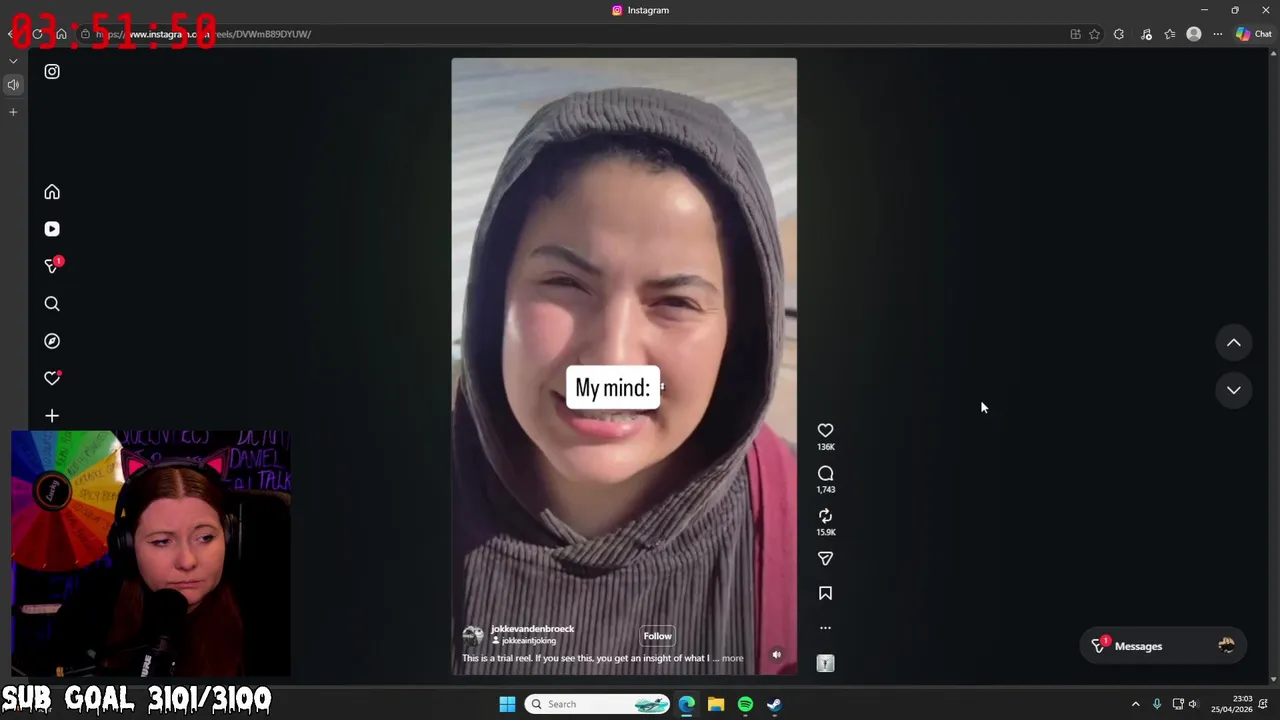Open jokkevandenbroeck profile name
Screen dimensions: 1280x720
(532, 629)
